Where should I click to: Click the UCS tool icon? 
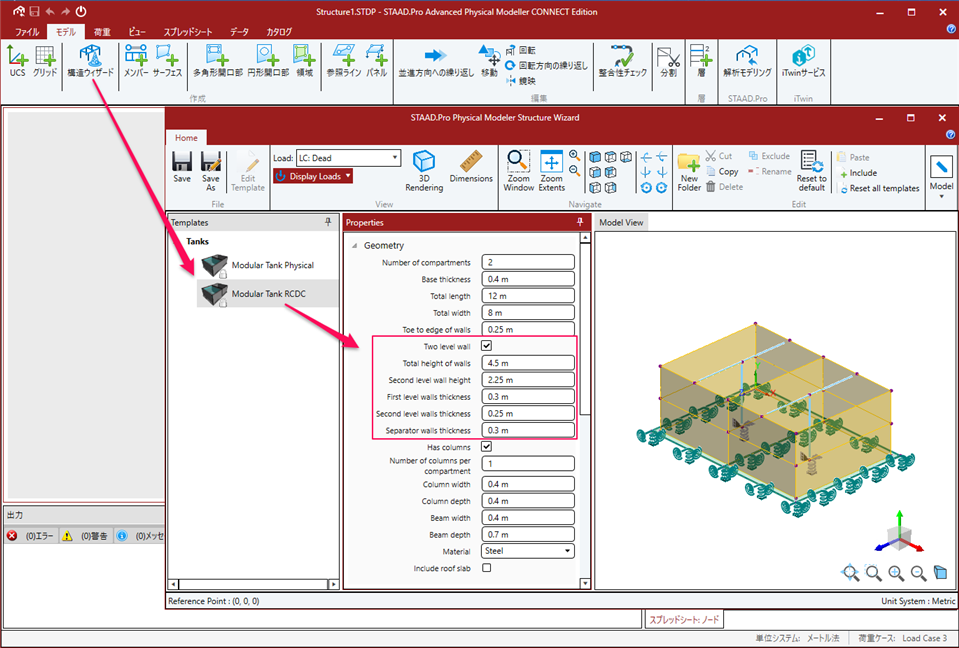(17, 61)
